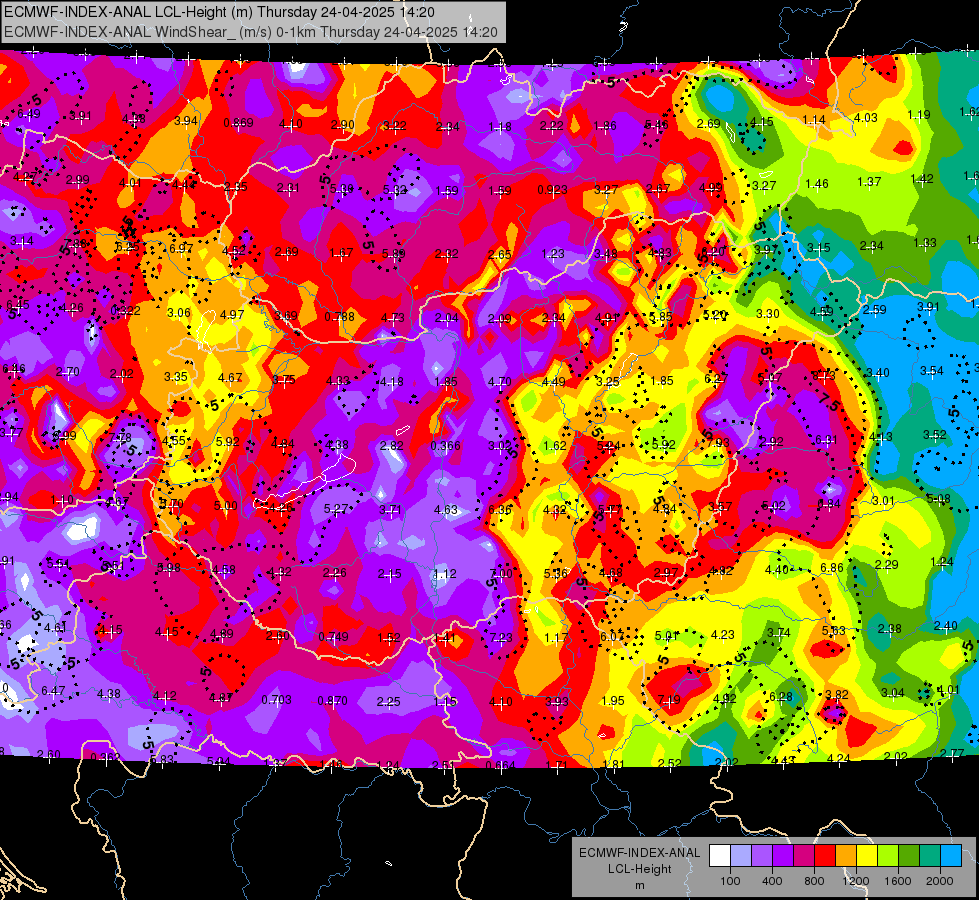
Task: Click the wind shear value 2.29
Action: (886, 565)
